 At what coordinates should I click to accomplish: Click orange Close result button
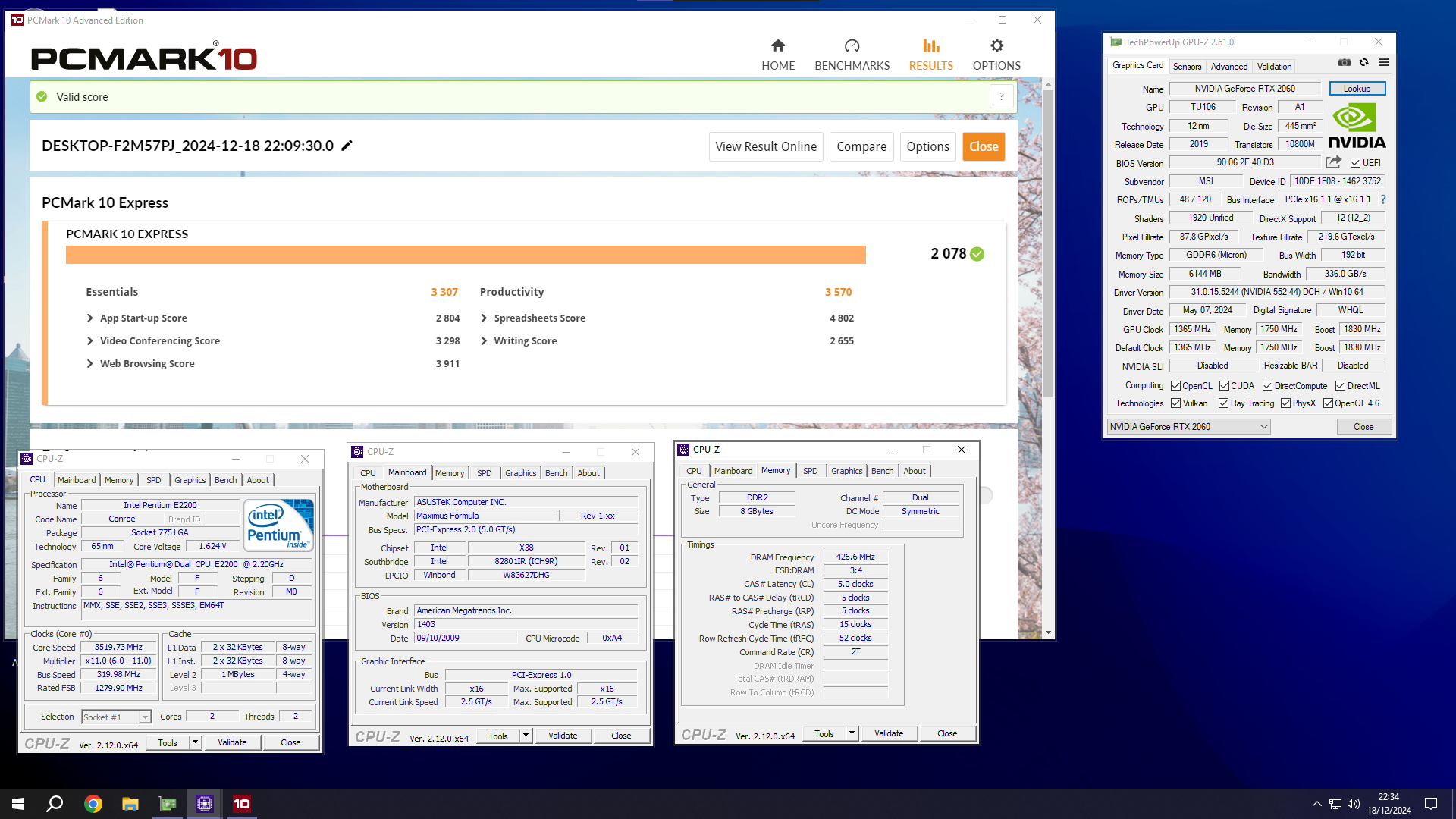coord(984,146)
